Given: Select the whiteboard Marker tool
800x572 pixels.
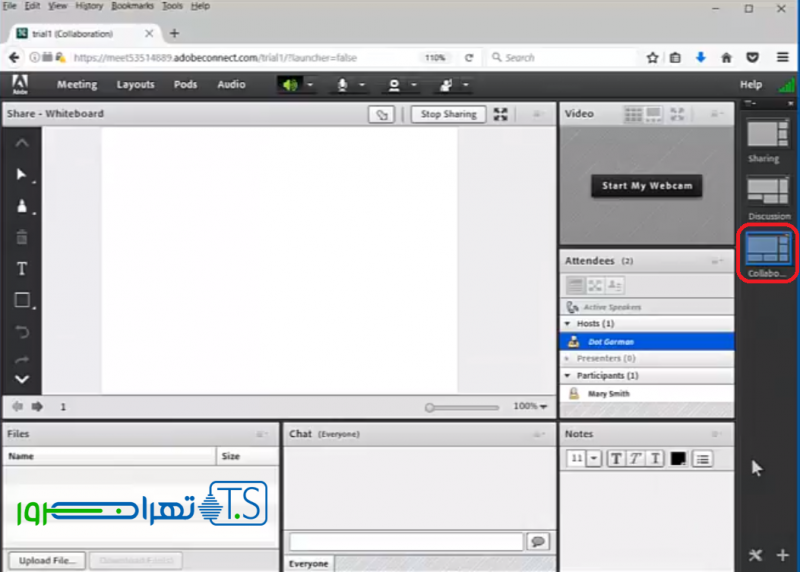Looking at the screenshot, I should [22, 206].
